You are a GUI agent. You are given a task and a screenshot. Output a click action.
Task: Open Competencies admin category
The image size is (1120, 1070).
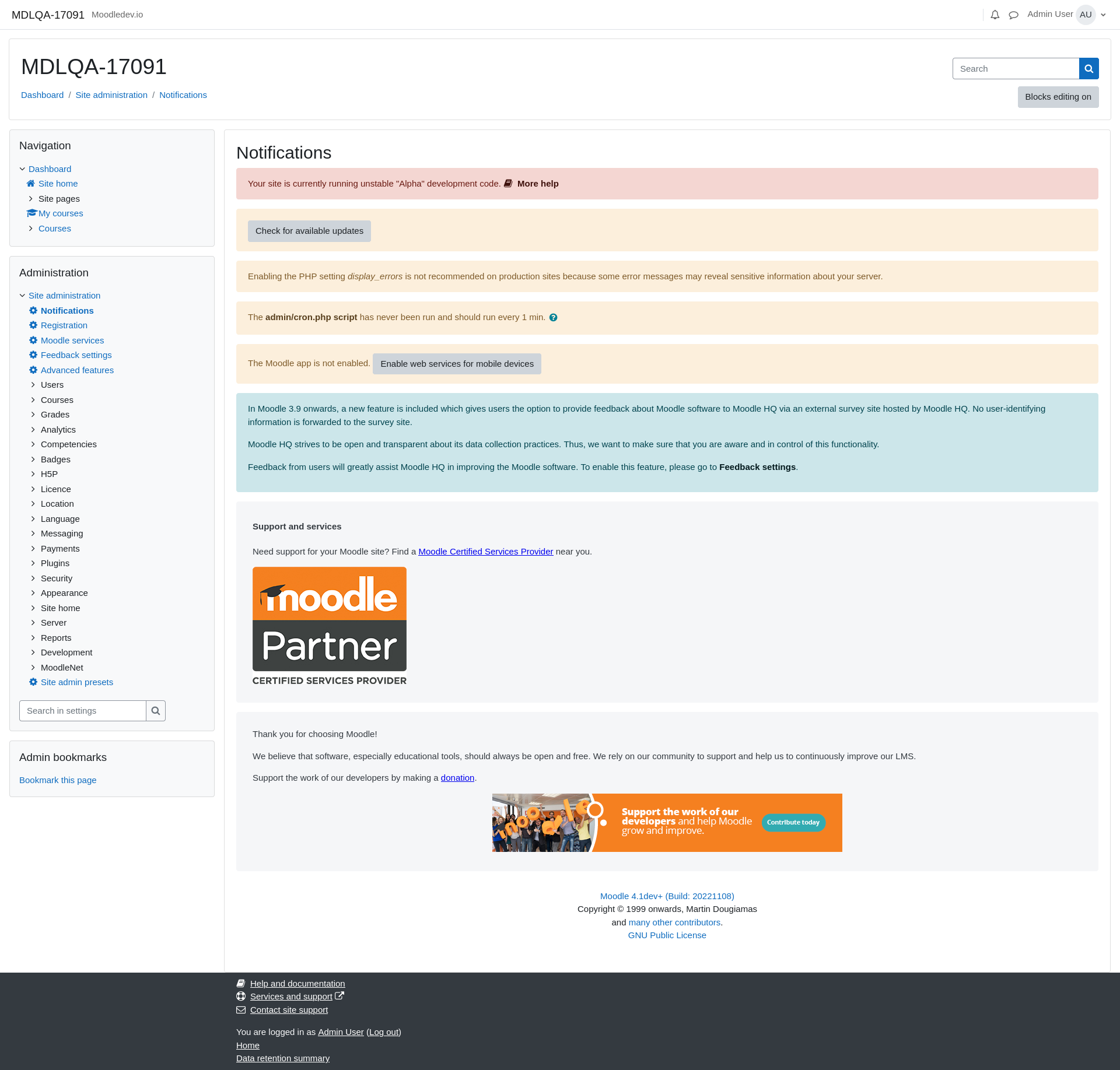click(x=69, y=444)
